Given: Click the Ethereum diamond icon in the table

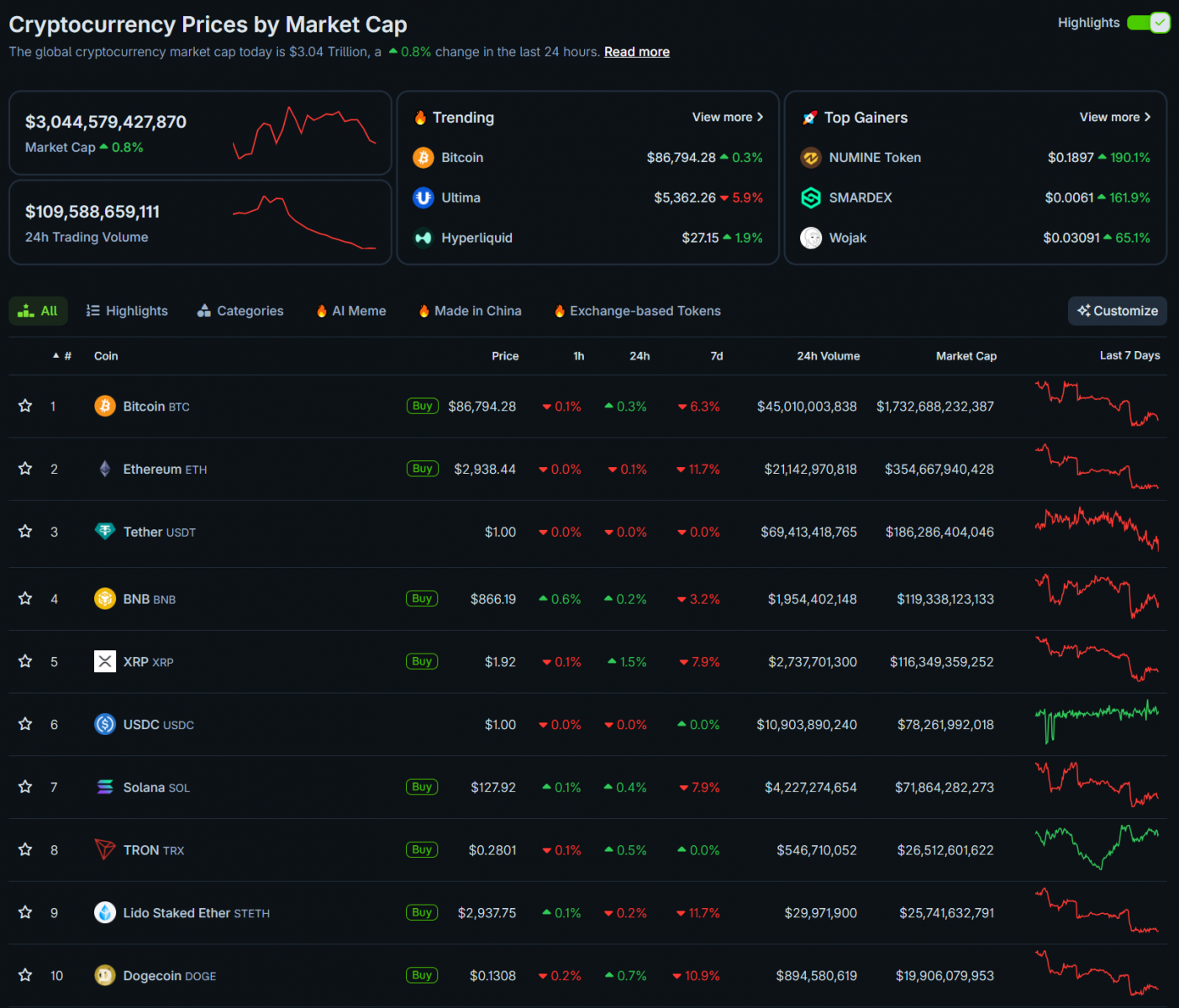Looking at the screenshot, I should 105,469.
